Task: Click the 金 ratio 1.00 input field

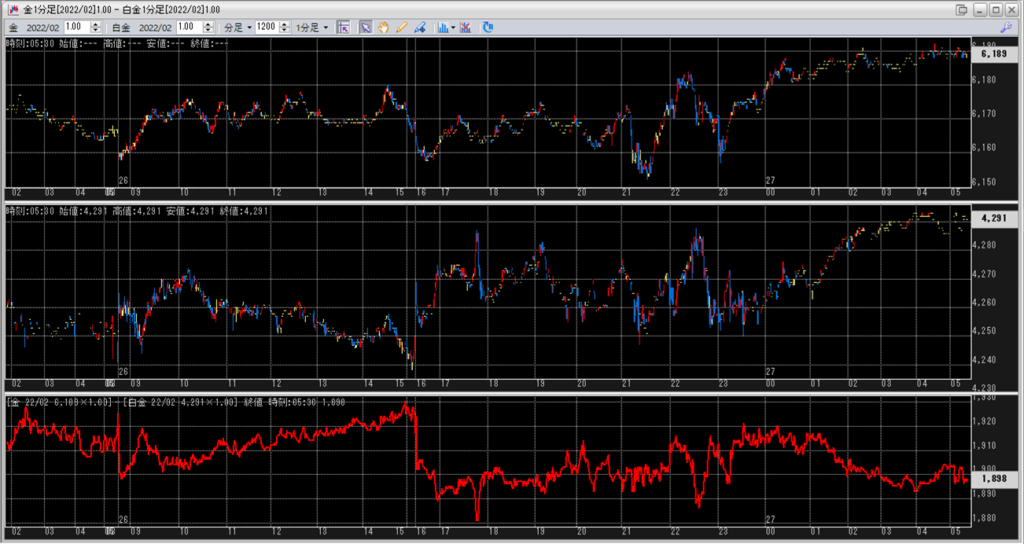Action: pos(76,27)
